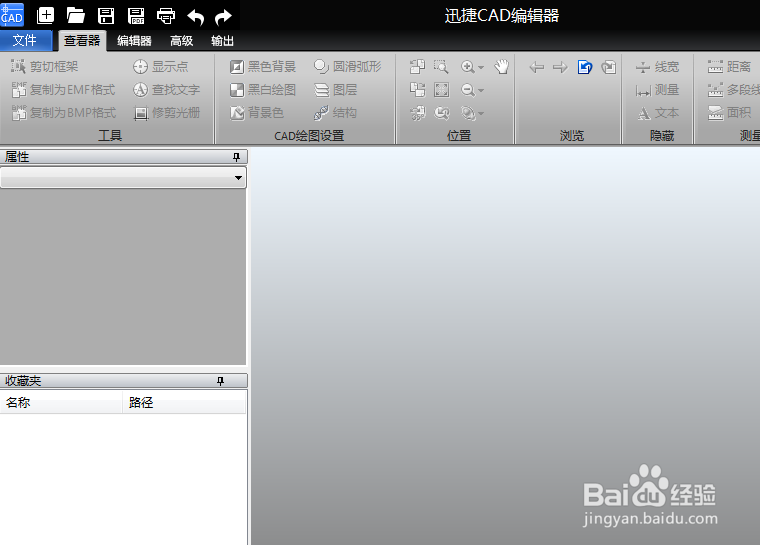760x545 pixels.
Task: Toggle 圆滑弧形 smoothing
Action: tap(348, 66)
